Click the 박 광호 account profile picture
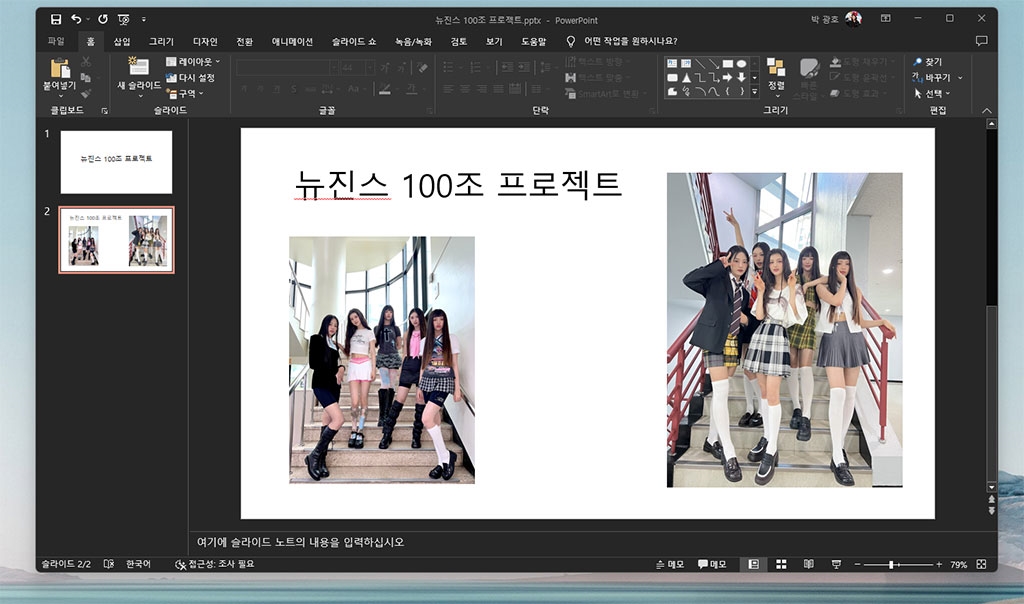This screenshot has height=604, width=1024. tap(853, 19)
